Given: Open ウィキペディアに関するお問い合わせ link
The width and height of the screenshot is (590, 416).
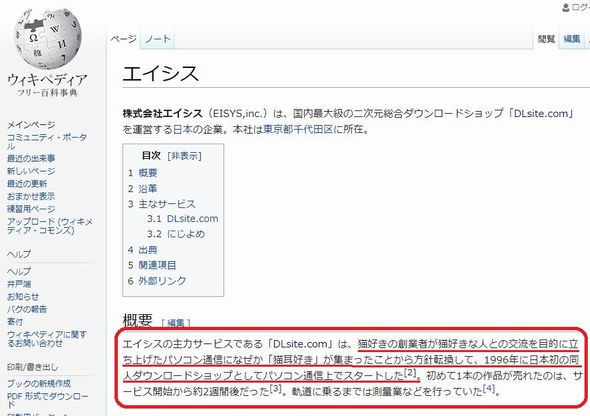Looking at the screenshot, I should [47, 339].
